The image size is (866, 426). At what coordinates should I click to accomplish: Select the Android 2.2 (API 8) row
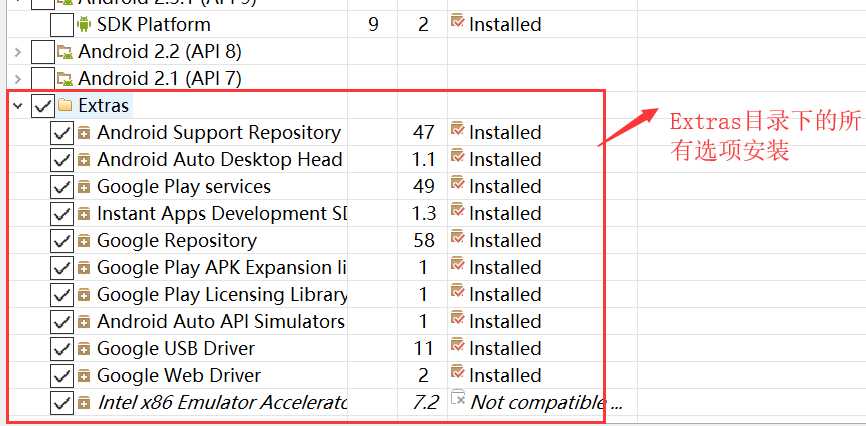pyautogui.click(x=160, y=51)
